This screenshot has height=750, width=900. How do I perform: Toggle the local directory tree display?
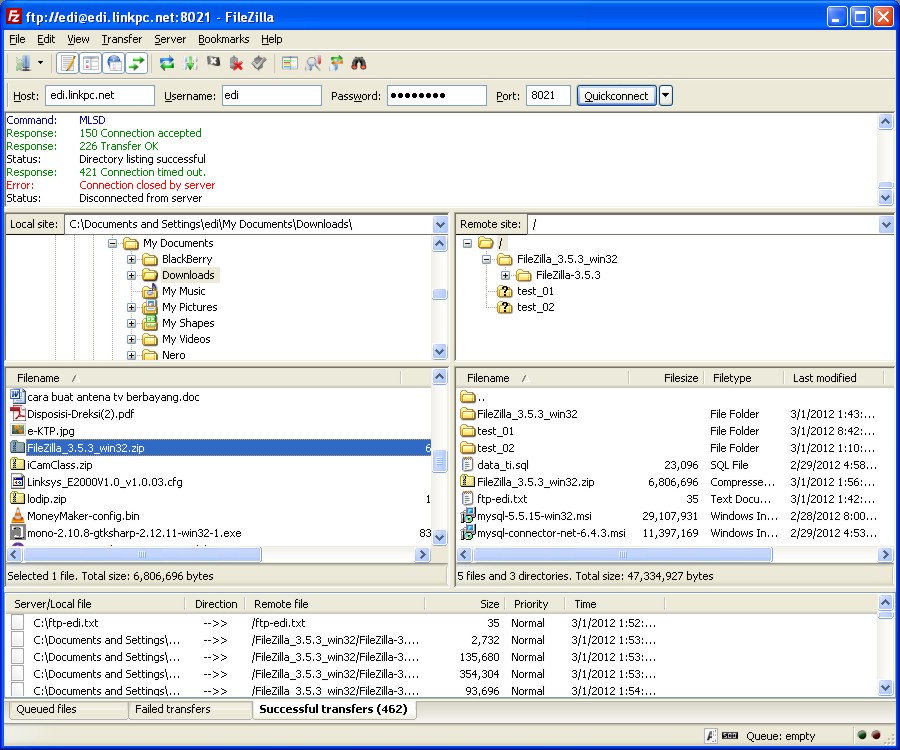coord(91,63)
